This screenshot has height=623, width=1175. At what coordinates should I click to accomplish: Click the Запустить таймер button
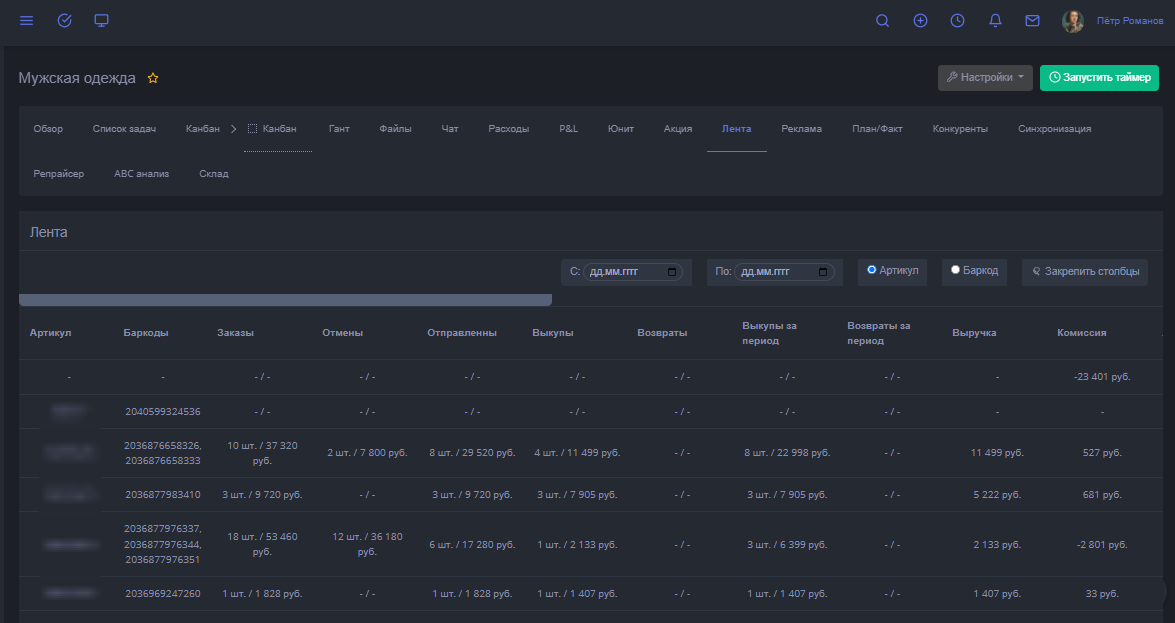click(x=1098, y=78)
